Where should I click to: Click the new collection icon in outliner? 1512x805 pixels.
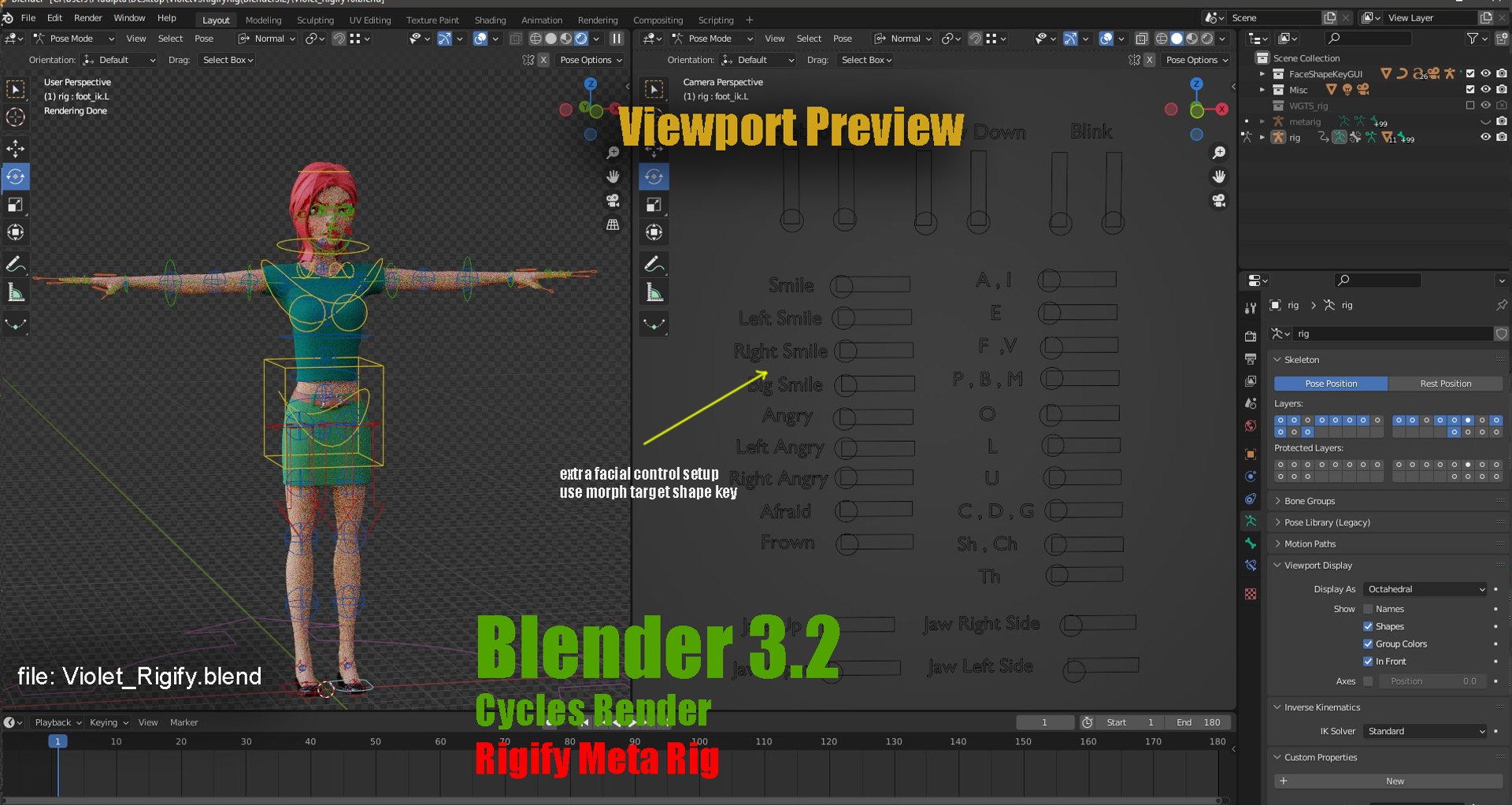pos(1503,39)
